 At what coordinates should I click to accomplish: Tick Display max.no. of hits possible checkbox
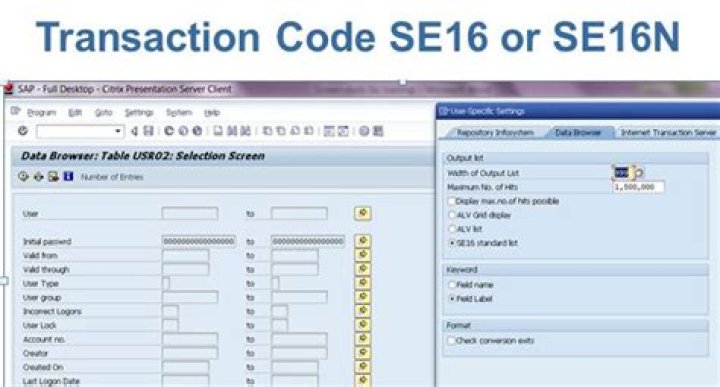point(451,201)
